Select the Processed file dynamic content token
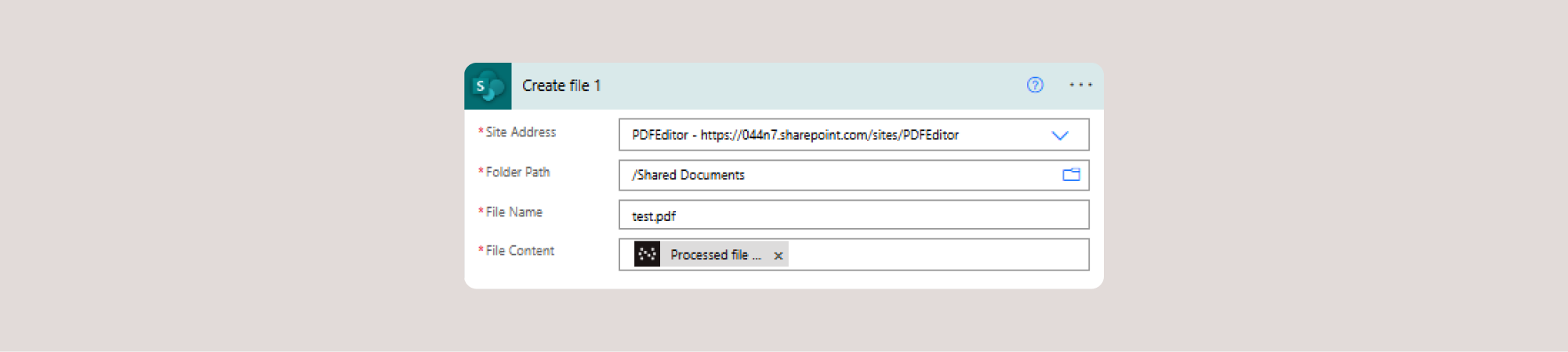 (715, 255)
